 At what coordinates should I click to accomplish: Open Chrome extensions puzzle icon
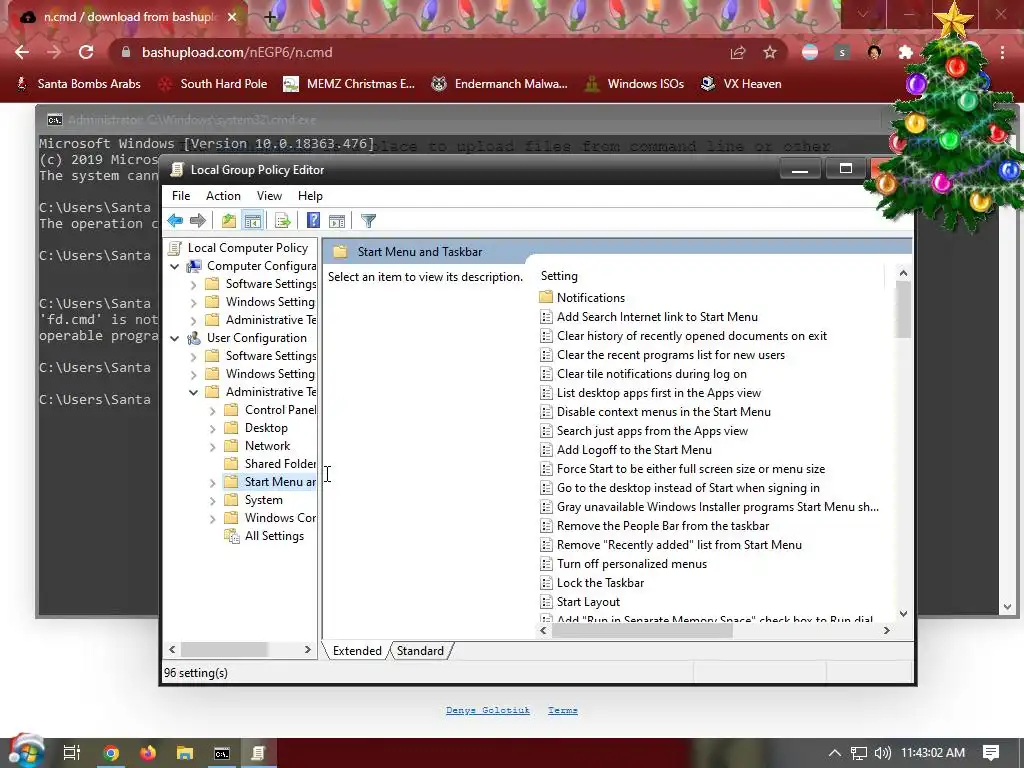tap(906, 52)
